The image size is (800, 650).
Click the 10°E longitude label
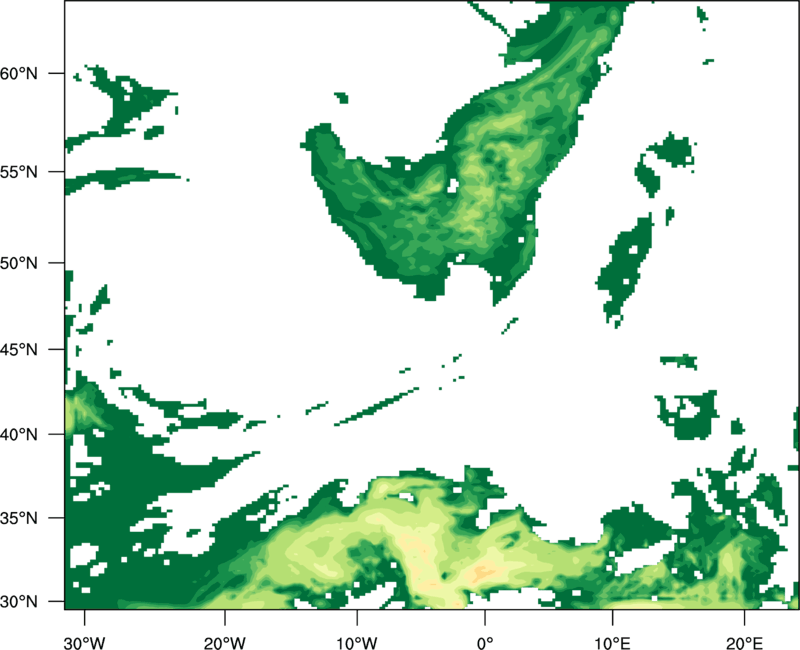click(x=612, y=643)
